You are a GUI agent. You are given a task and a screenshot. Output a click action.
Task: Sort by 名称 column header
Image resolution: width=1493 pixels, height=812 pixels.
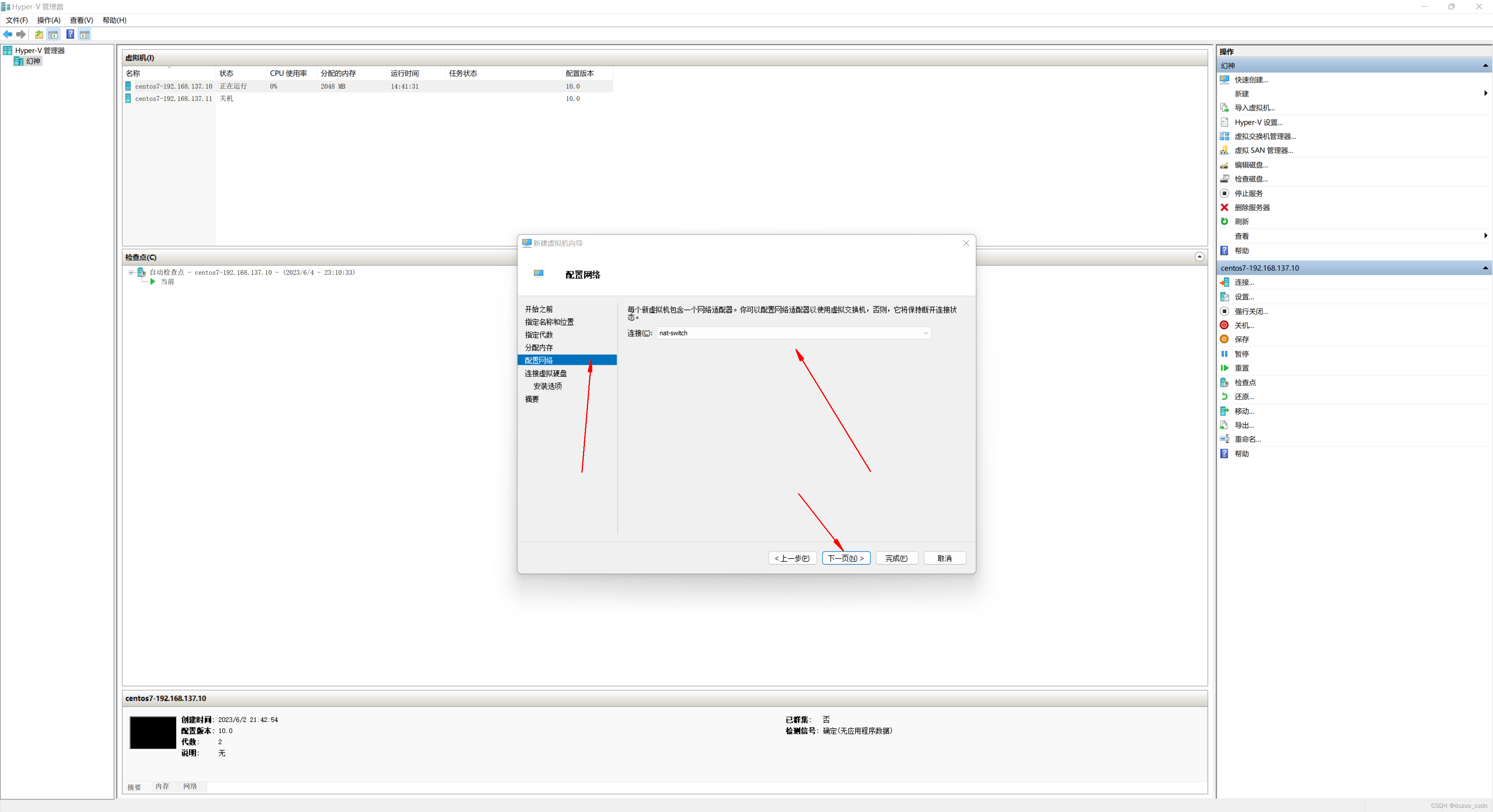169,73
